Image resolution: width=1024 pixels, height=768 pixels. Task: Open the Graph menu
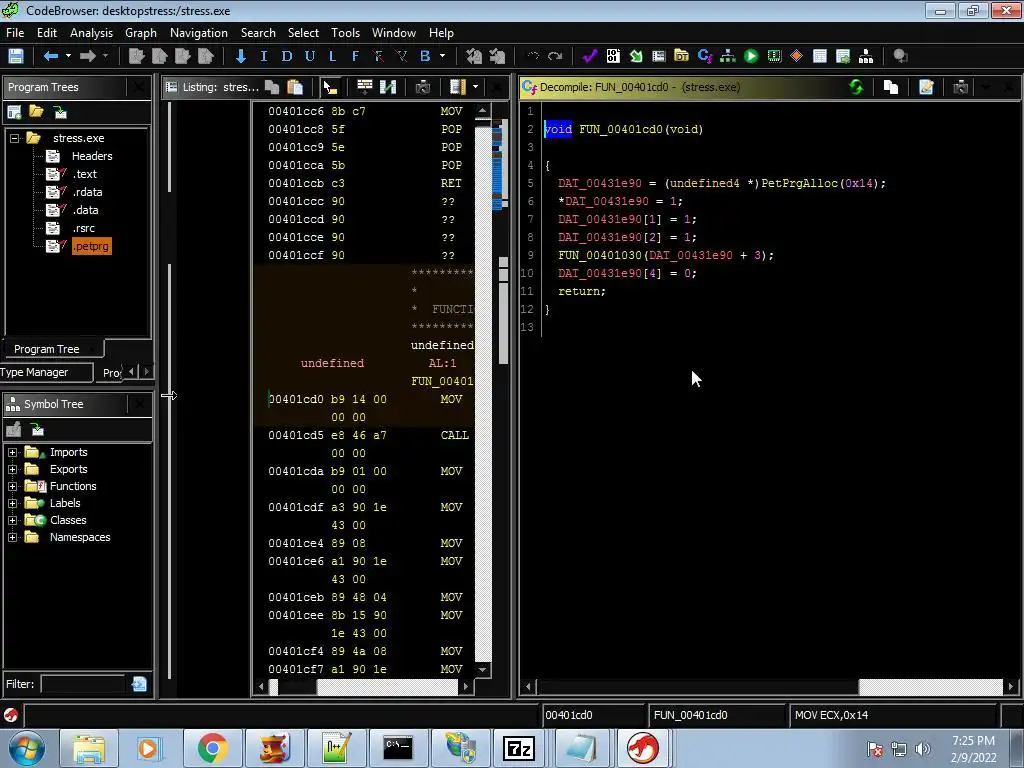pyautogui.click(x=140, y=33)
